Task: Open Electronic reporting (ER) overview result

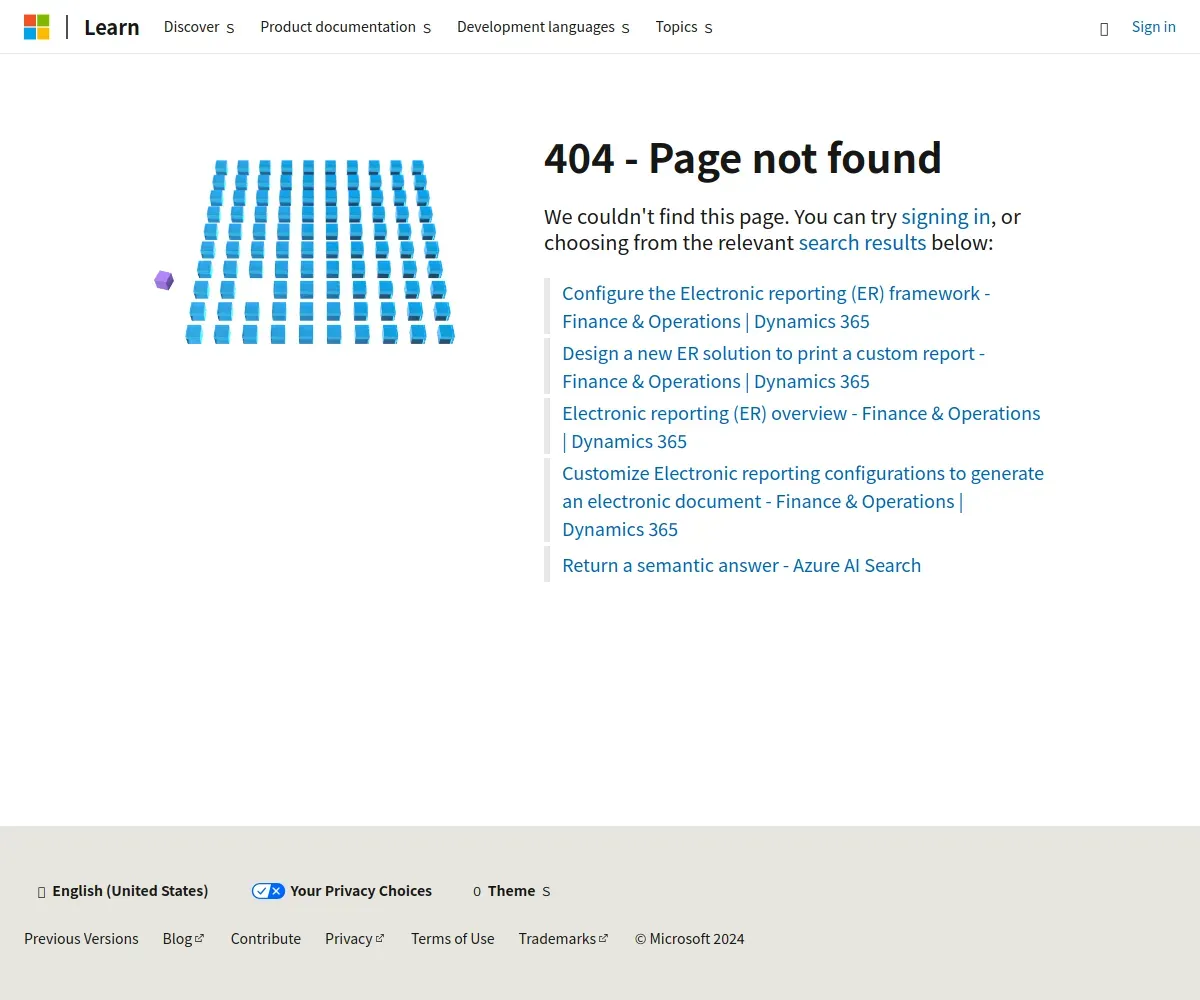Action: 801,427
